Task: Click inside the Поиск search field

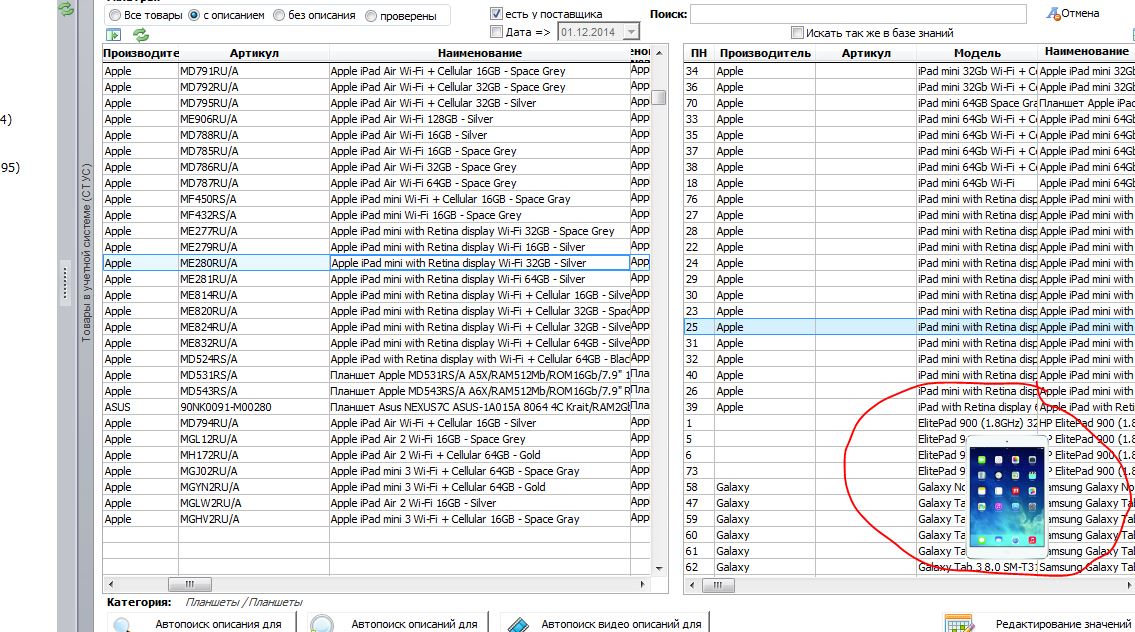Action: tap(858, 14)
